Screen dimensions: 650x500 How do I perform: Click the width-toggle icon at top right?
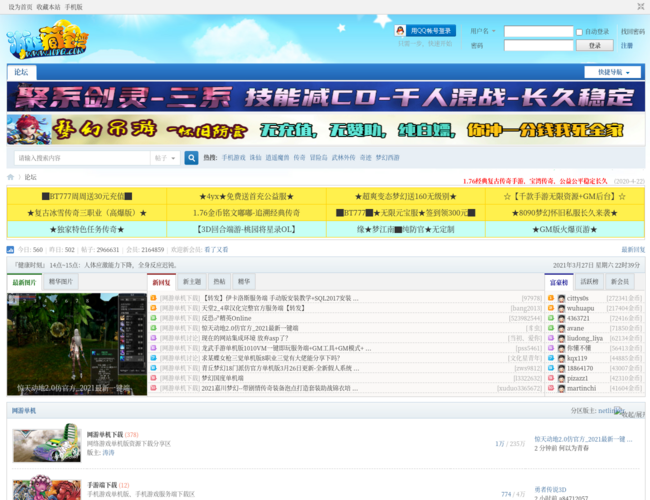(x=640, y=7)
